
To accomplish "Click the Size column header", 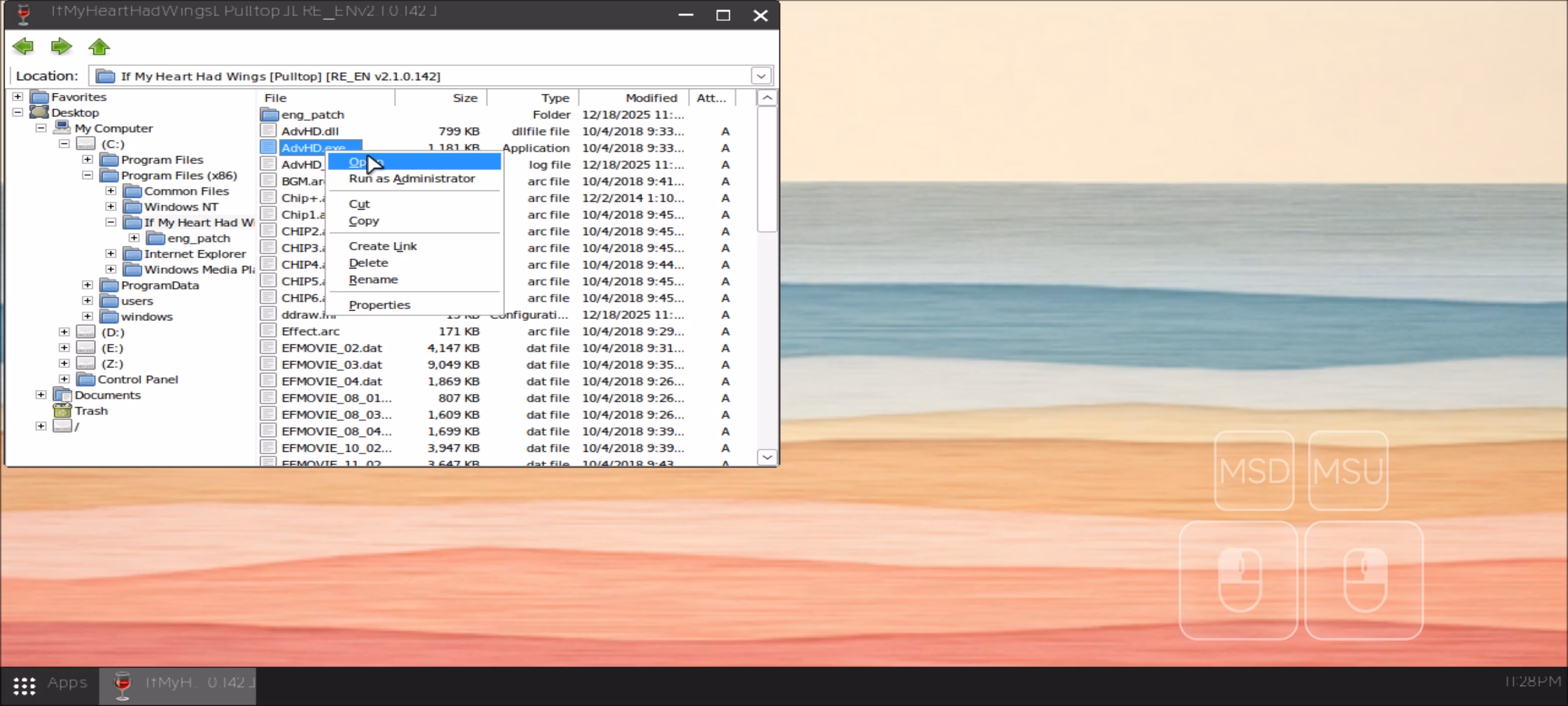I will (x=465, y=97).
